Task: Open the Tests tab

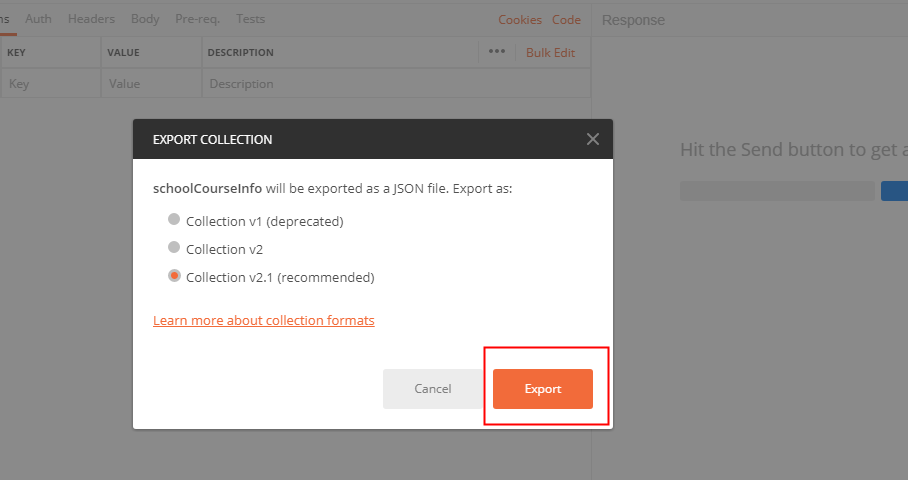Action: coord(250,19)
